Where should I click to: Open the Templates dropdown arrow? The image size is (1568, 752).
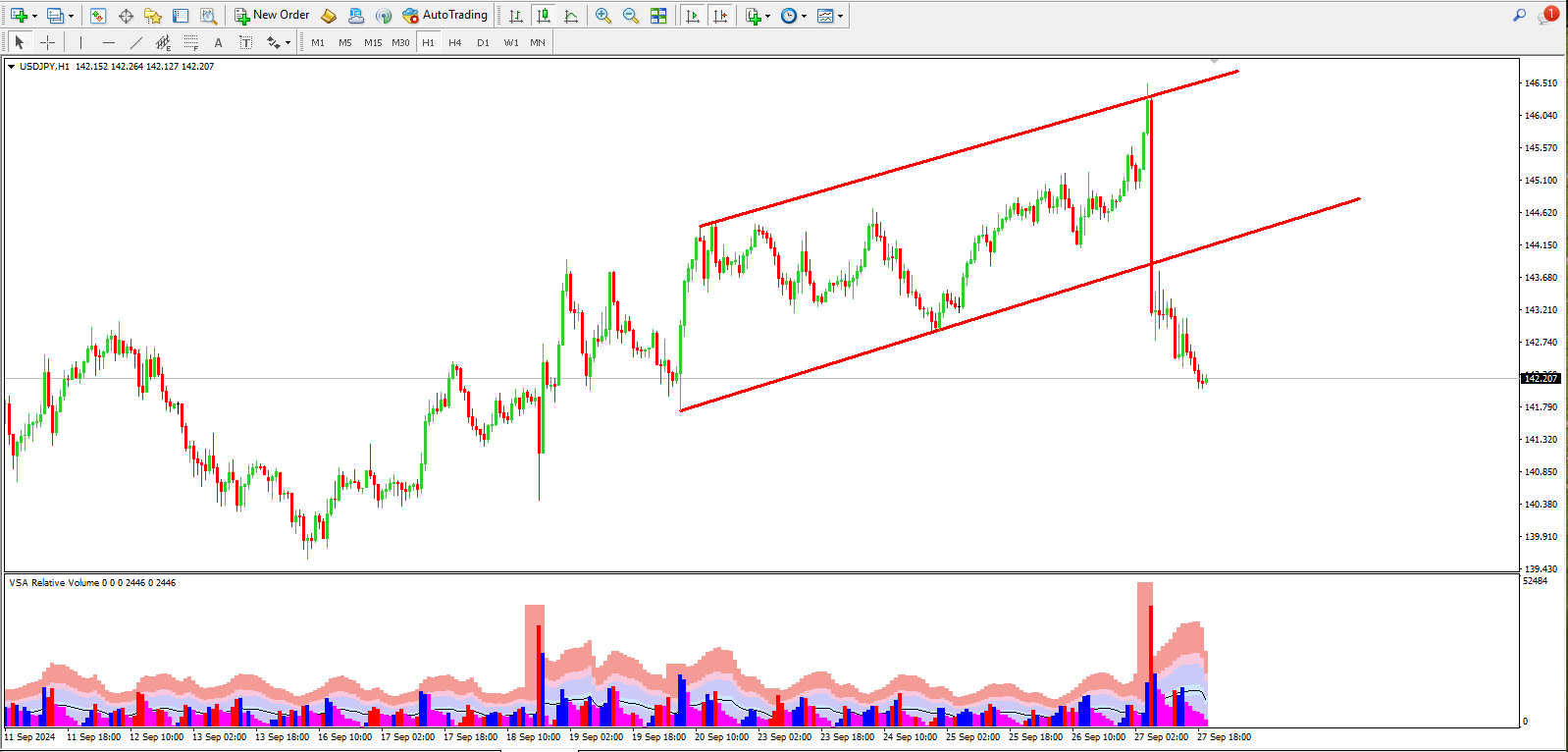click(841, 16)
